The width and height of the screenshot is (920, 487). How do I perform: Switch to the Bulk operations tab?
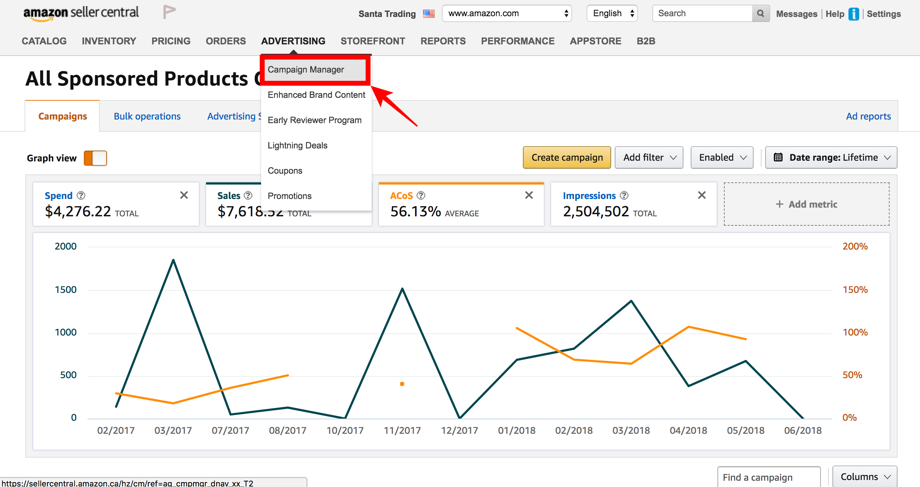tap(147, 116)
